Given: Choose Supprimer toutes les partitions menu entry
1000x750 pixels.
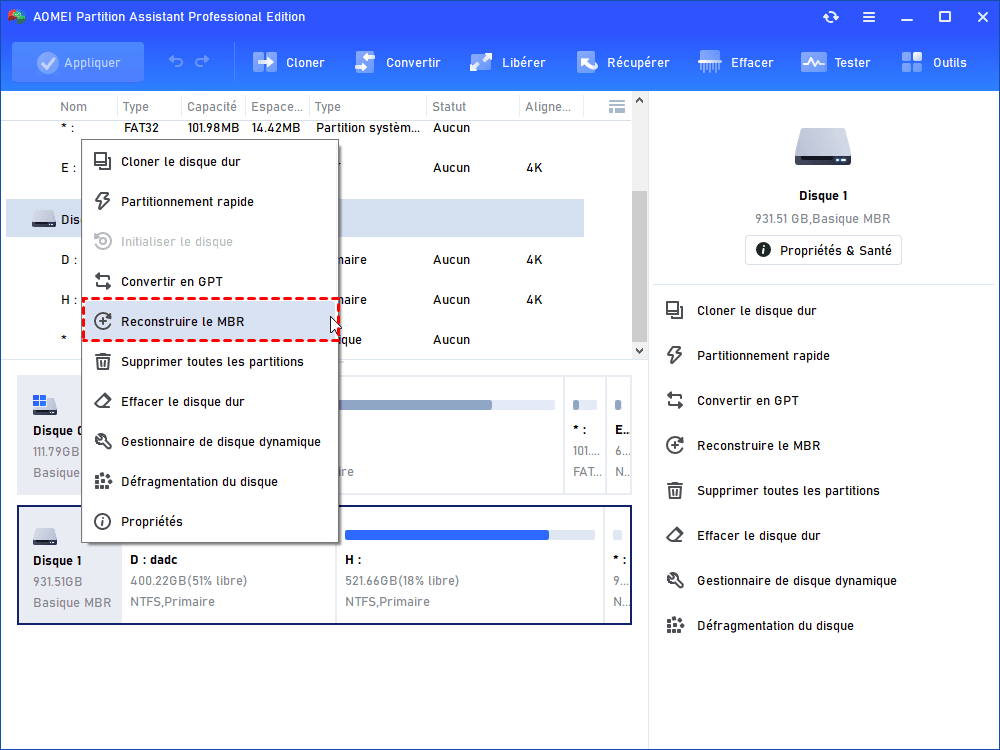Looking at the screenshot, I should tap(211, 362).
